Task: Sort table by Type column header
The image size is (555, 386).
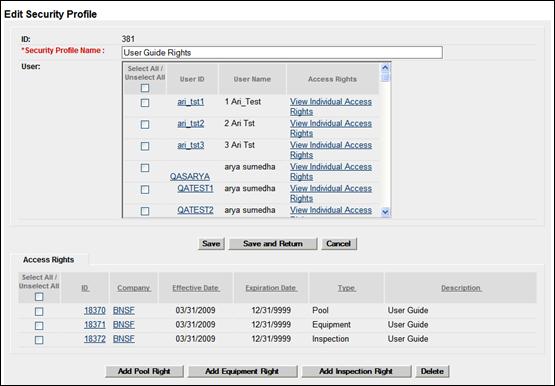Action: [x=347, y=288]
